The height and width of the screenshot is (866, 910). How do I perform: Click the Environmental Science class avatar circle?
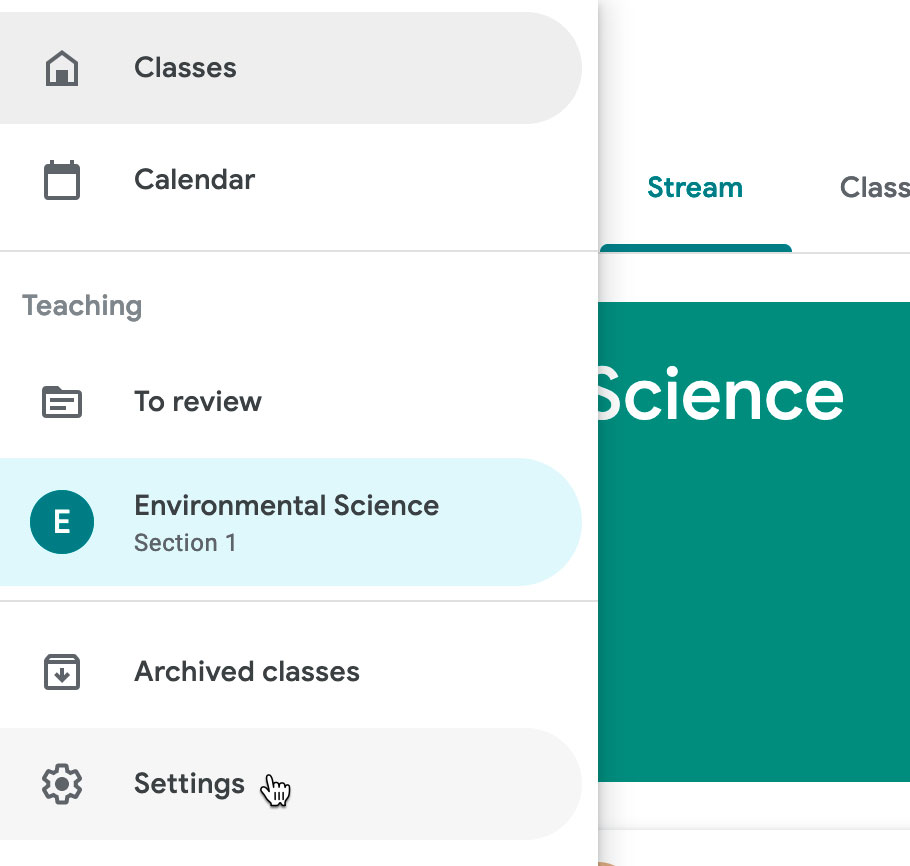61,522
